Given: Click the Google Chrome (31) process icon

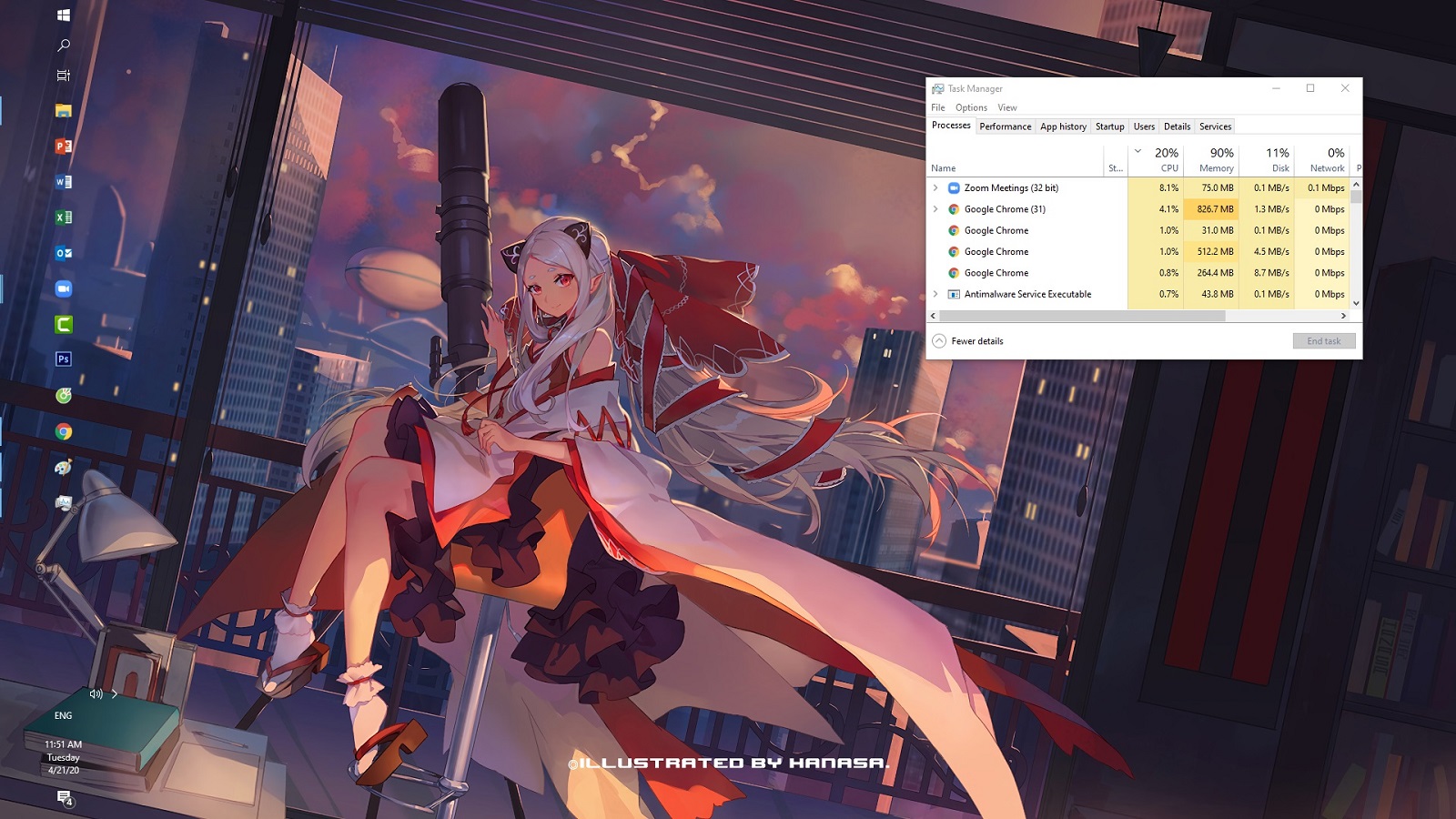Looking at the screenshot, I should (x=954, y=209).
